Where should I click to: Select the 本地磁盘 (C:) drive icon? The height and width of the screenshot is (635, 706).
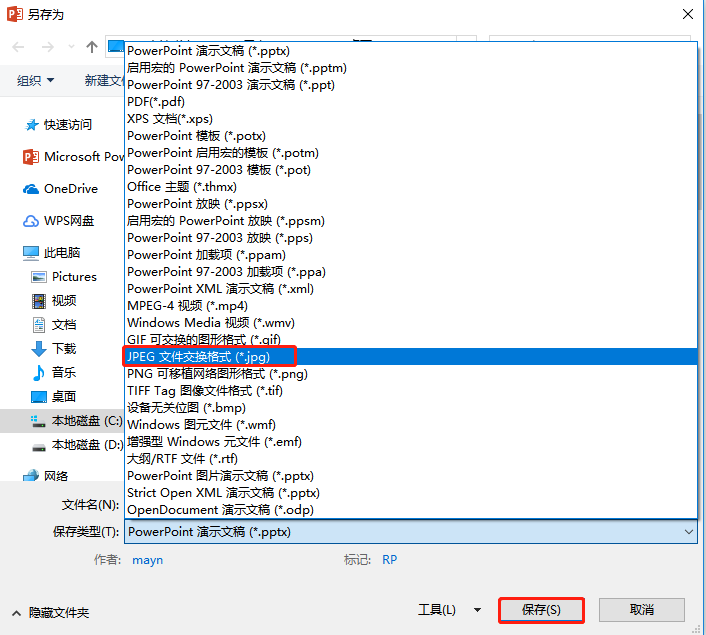38,421
